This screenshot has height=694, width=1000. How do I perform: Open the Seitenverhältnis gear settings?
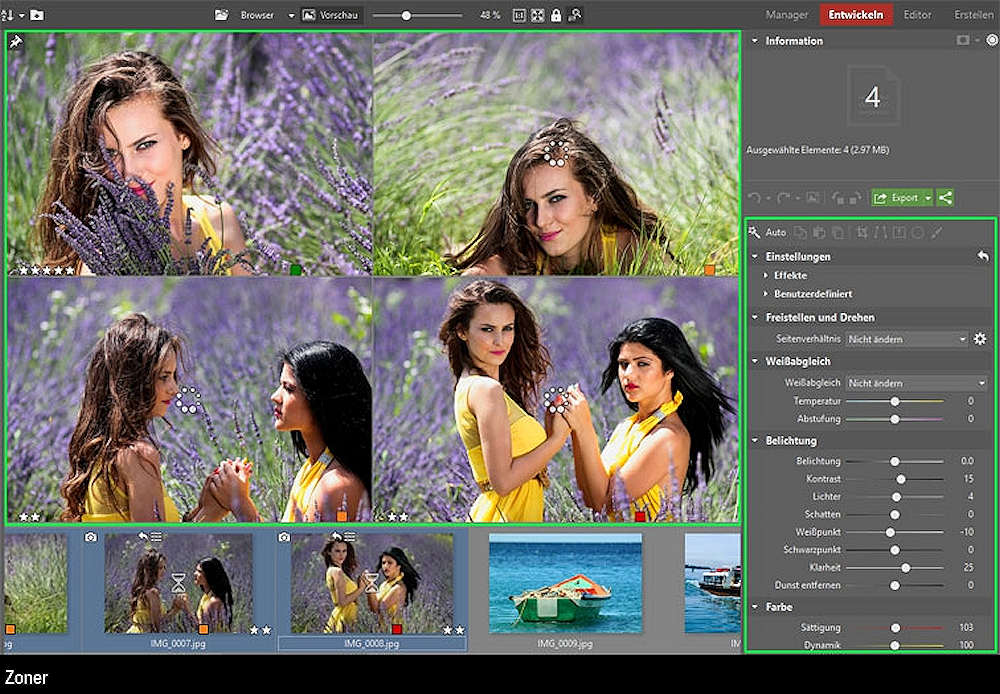coord(980,339)
